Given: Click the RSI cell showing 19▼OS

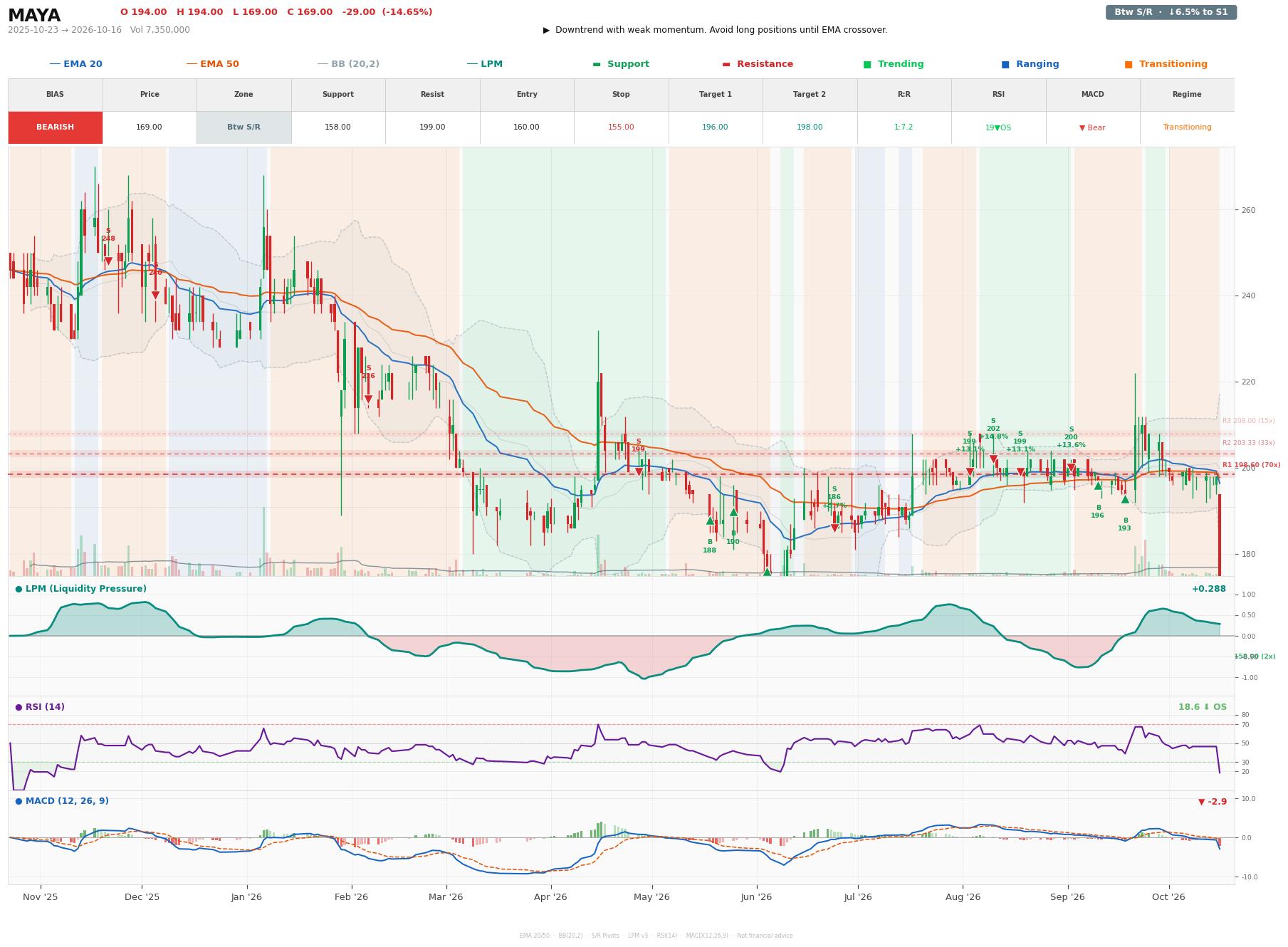Looking at the screenshot, I should [998, 128].
